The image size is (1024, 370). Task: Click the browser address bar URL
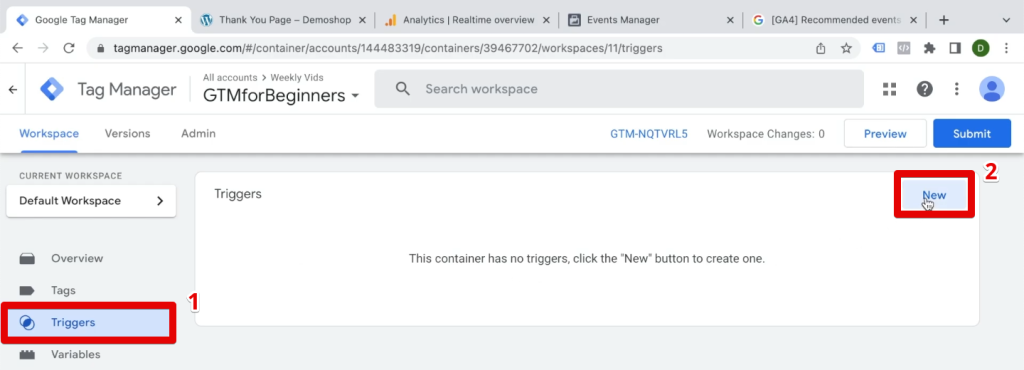[x=388, y=48]
